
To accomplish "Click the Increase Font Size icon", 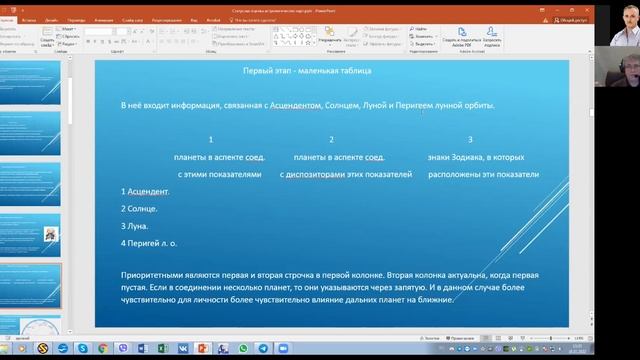I will click(135, 32).
